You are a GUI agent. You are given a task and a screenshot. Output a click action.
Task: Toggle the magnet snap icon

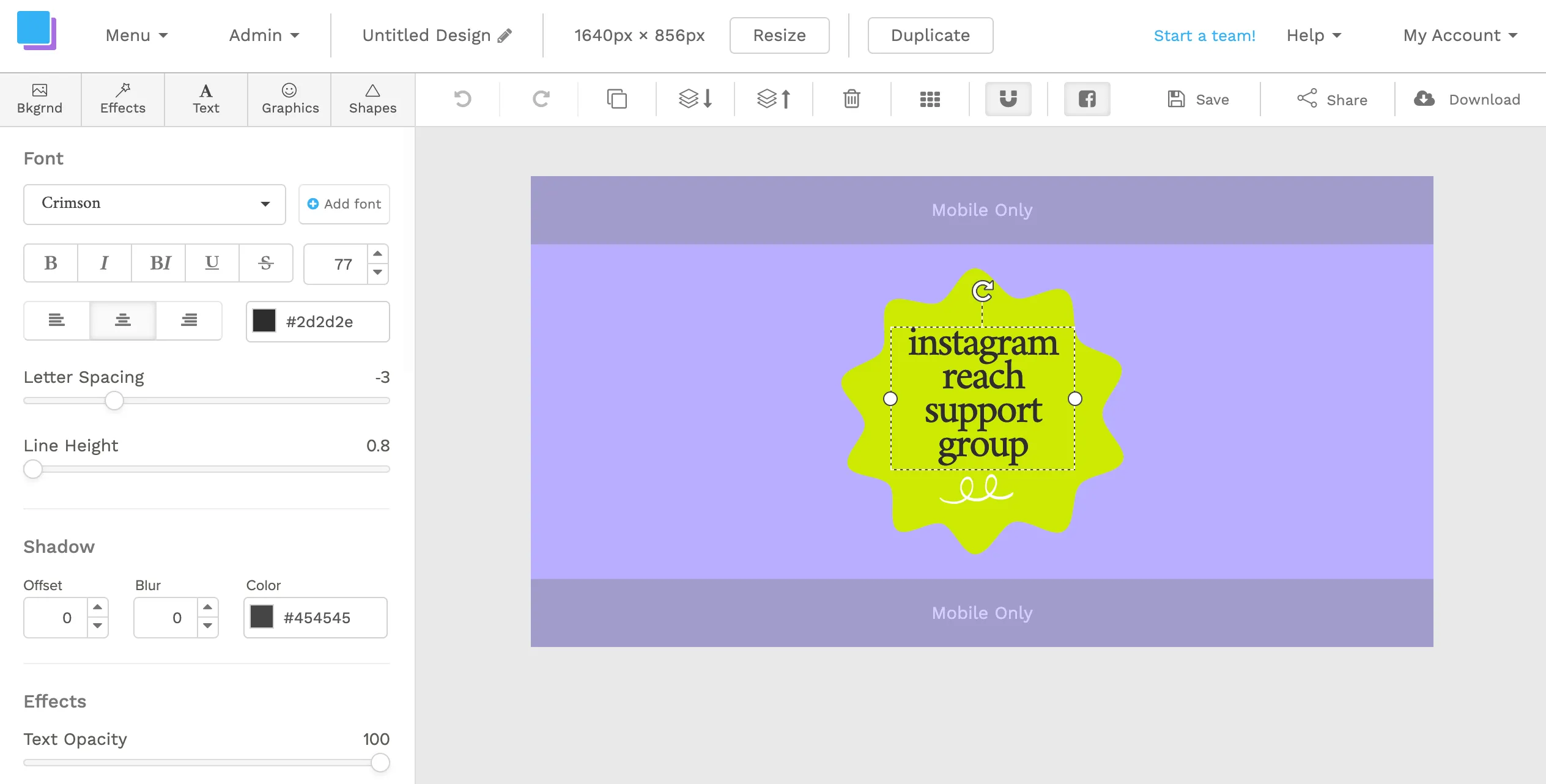point(1008,98)
